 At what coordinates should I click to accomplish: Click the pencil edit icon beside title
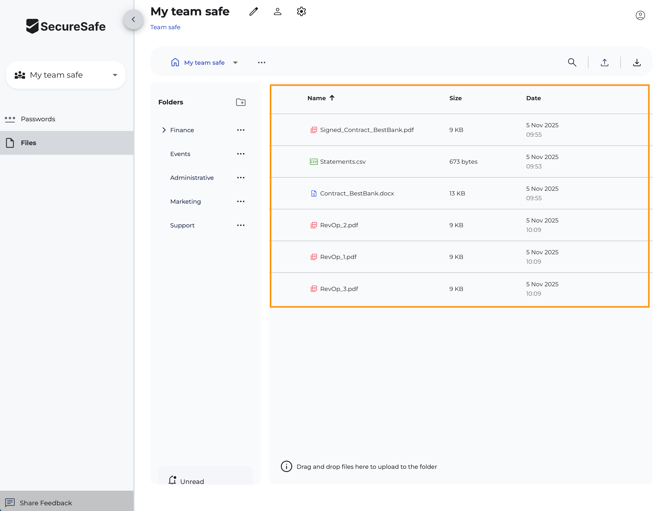point(253,12)
